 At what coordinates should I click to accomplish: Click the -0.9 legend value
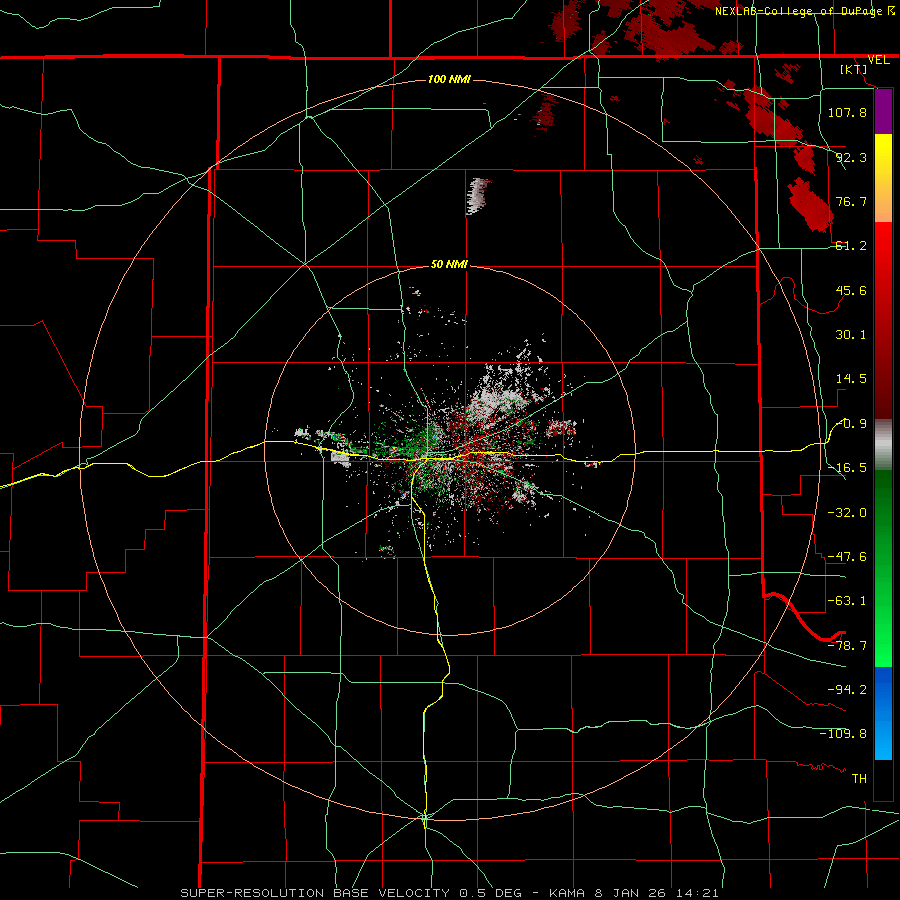[x=851, y=424]
